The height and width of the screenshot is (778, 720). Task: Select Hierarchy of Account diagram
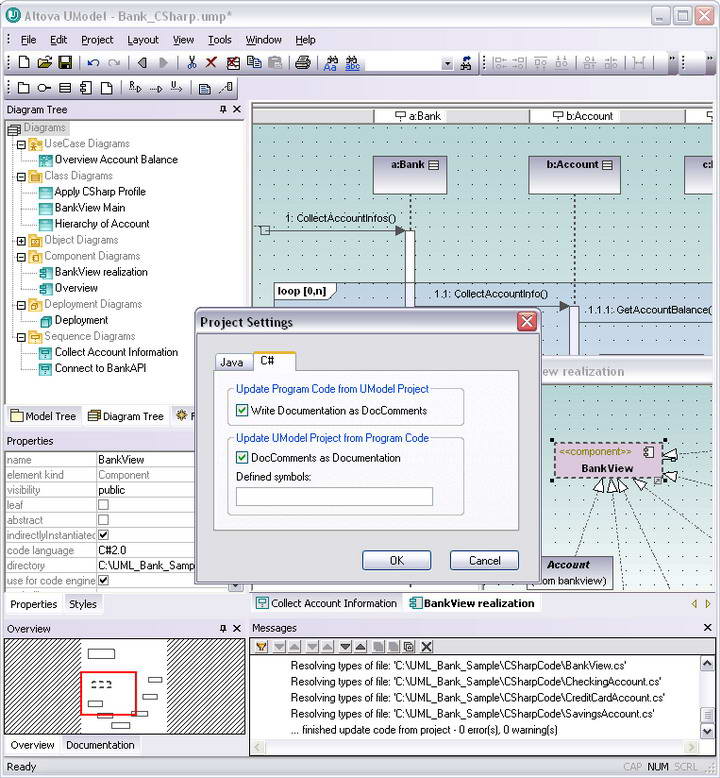pyautogui.click(x=102, y=224)
